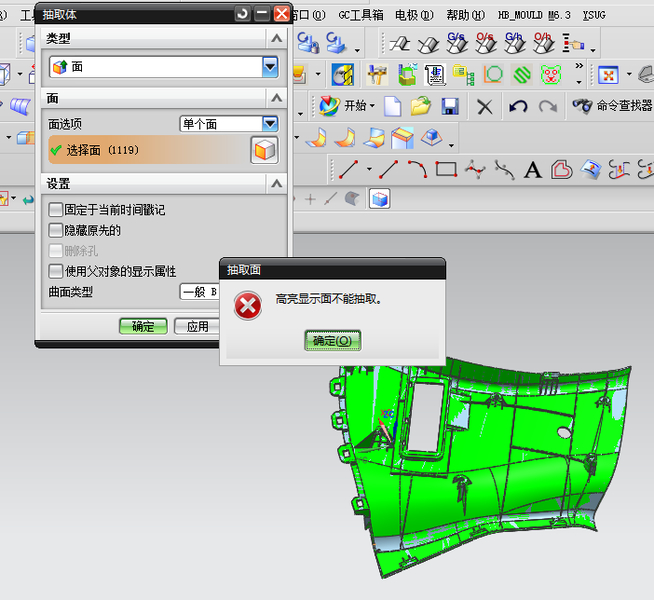Open the 开始 start menu button
The height and width of the screenshot is (600, 654).
pos(347,106)
